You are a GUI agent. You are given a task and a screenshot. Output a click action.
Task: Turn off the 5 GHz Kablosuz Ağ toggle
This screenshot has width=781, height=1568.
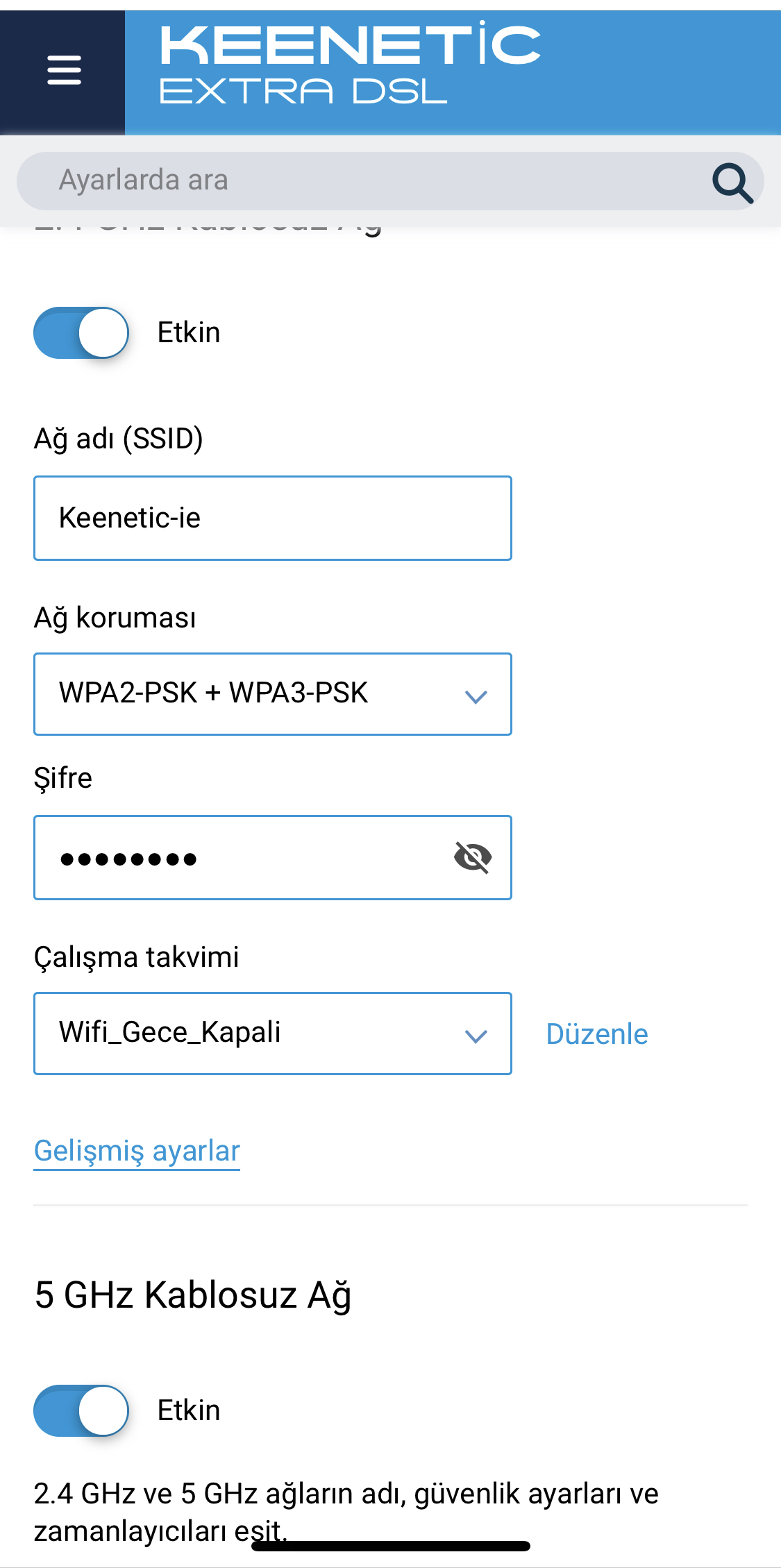(81, 1410)
